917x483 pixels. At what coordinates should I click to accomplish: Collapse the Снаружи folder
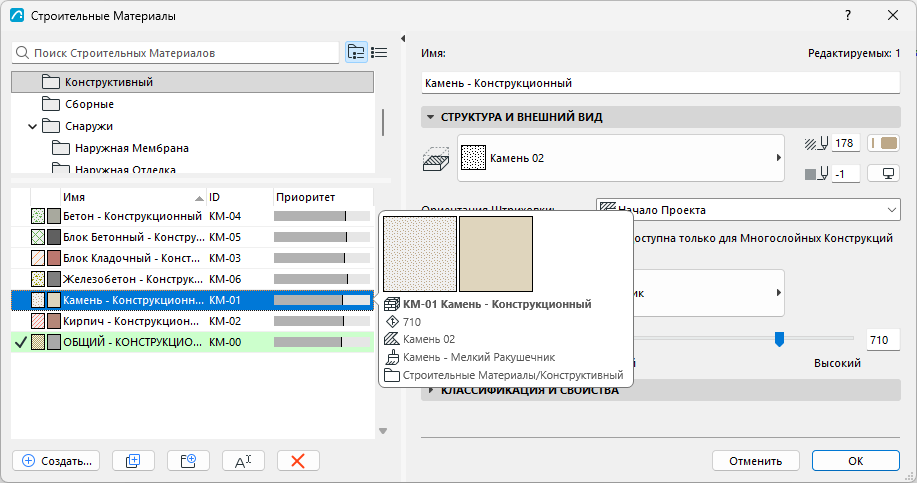(33, 126)
